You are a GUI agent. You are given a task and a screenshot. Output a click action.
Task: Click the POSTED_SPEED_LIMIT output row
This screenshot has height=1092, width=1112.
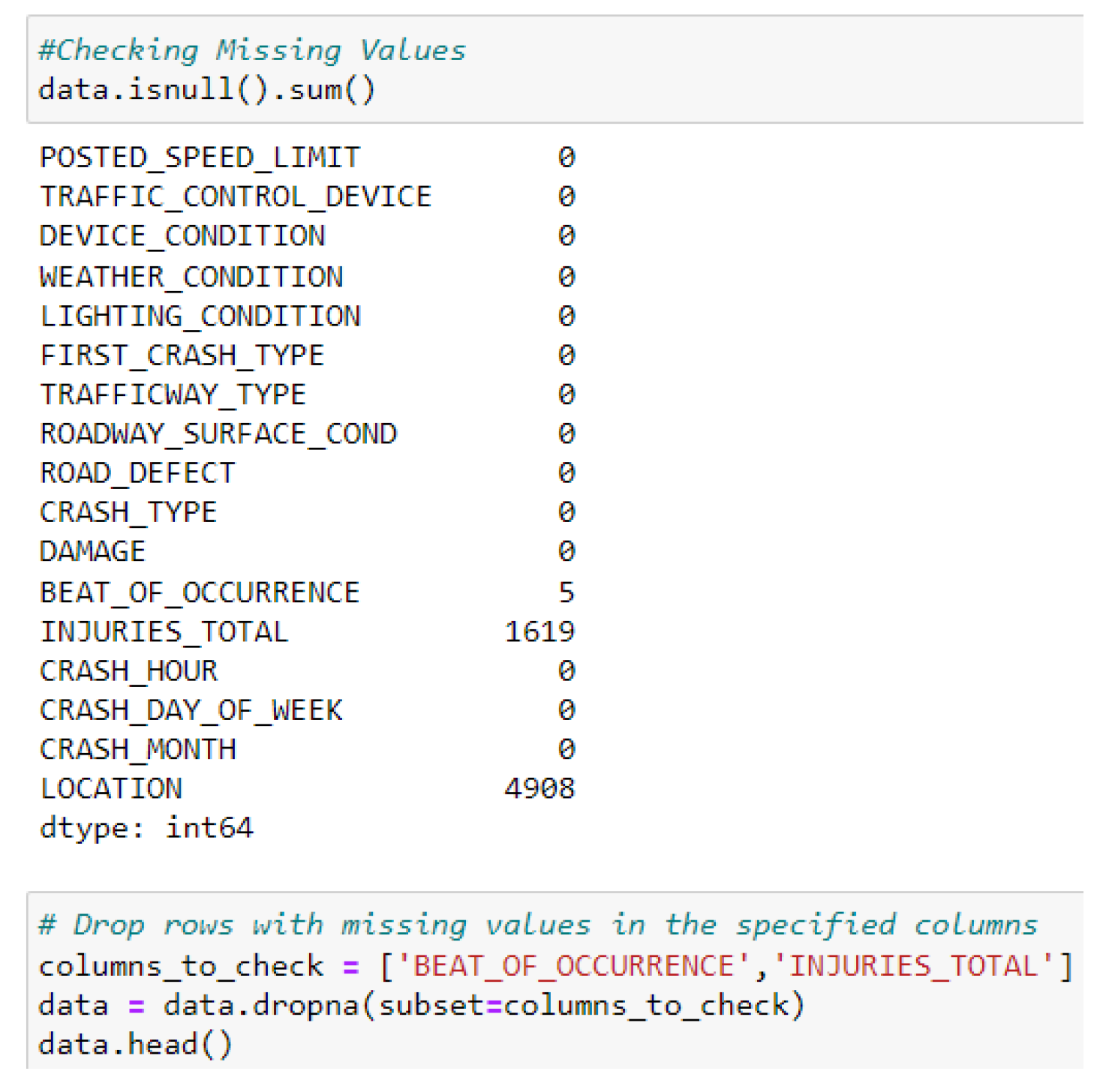coord(200,157)
